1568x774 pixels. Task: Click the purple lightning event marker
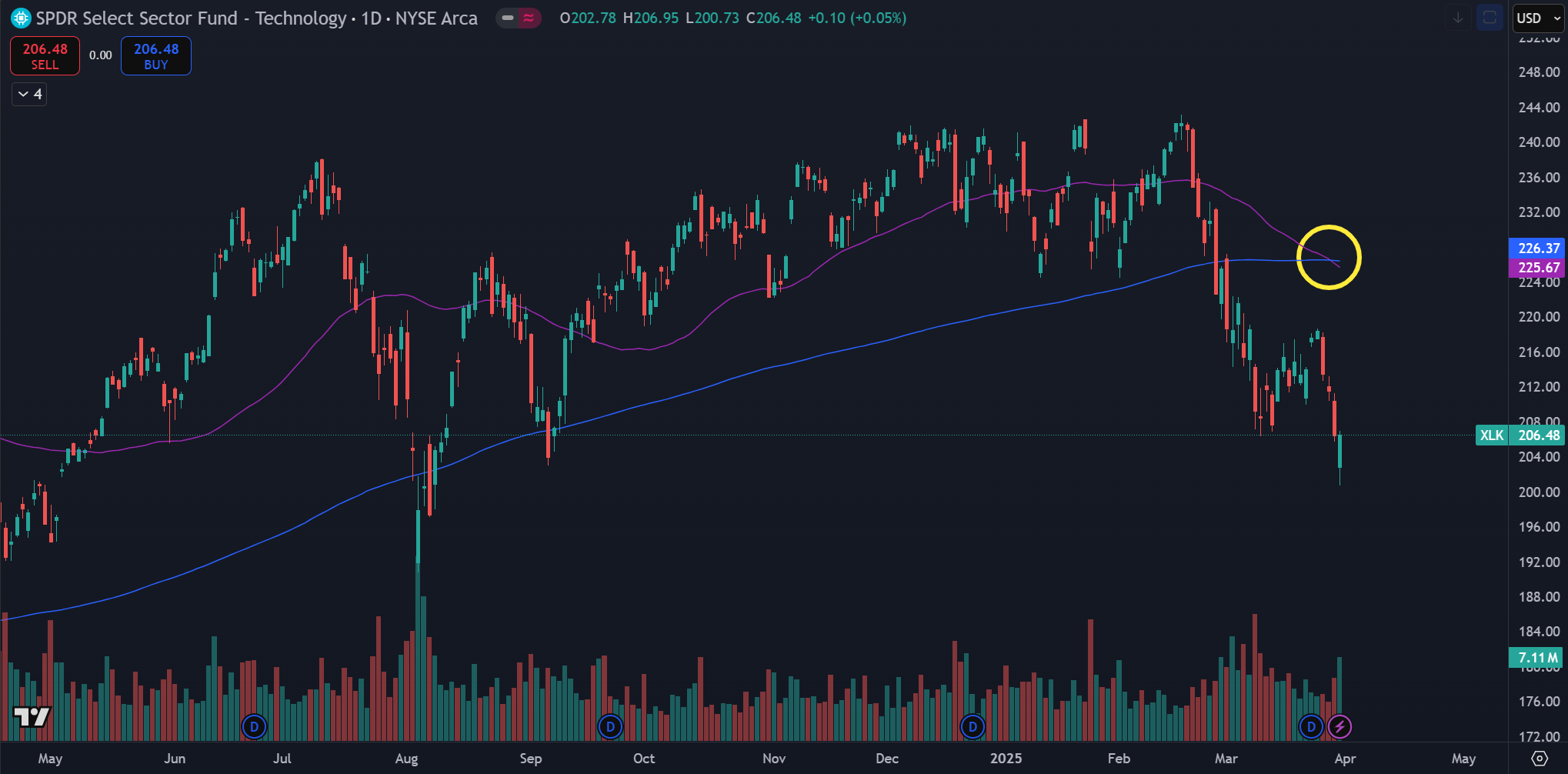pos(1339,726)
